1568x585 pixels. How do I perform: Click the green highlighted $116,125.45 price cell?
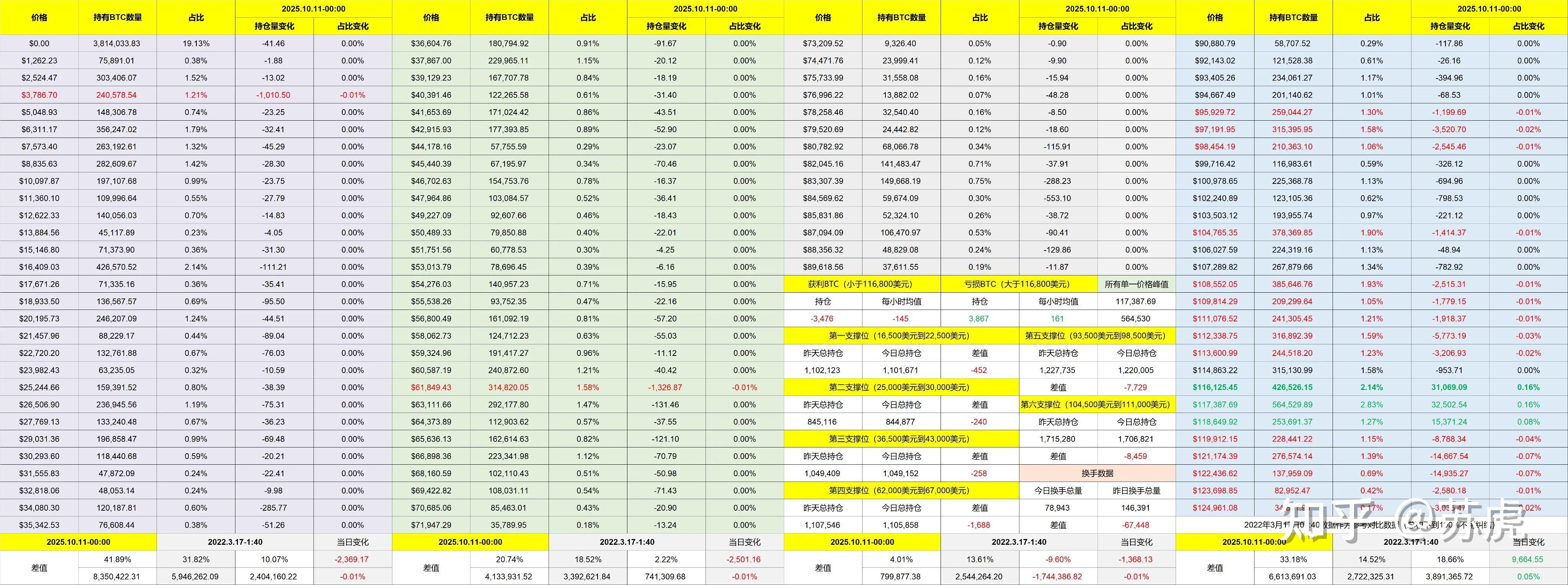[1215, 387]
